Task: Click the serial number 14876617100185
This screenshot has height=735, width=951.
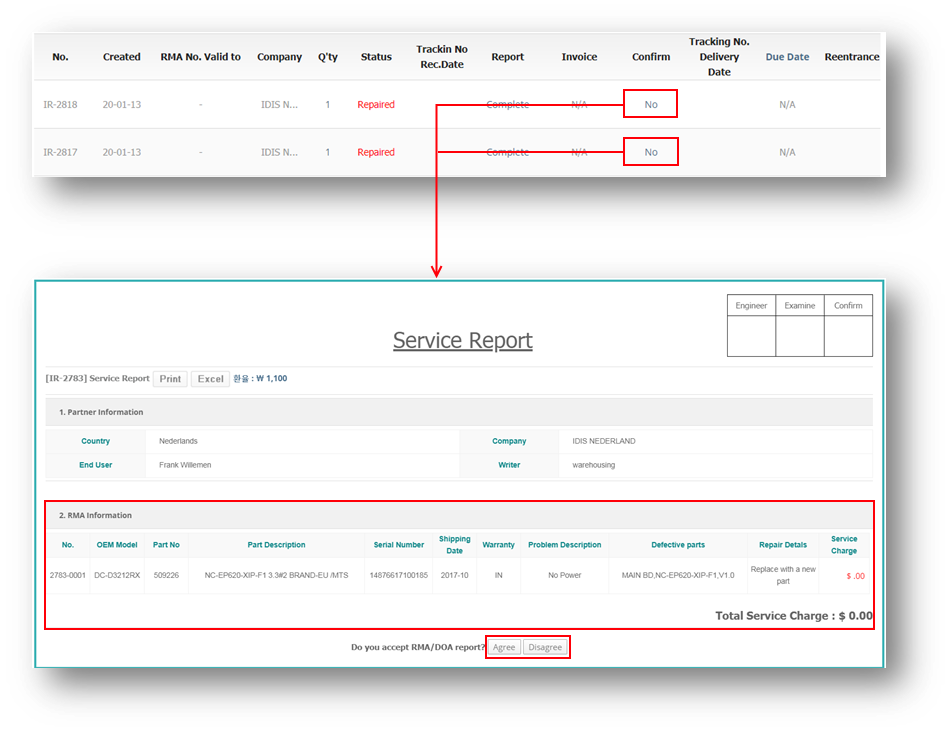Action: (398, 575)
